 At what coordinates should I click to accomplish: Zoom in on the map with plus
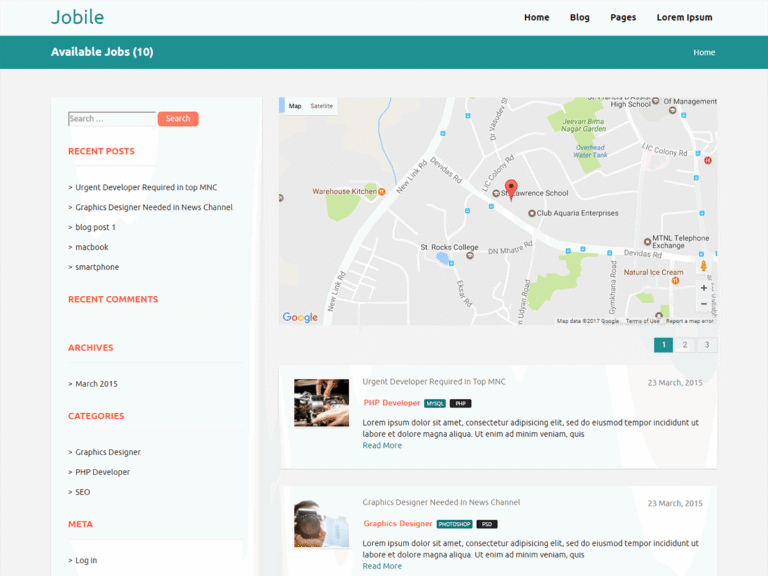[x=704, y=288]
